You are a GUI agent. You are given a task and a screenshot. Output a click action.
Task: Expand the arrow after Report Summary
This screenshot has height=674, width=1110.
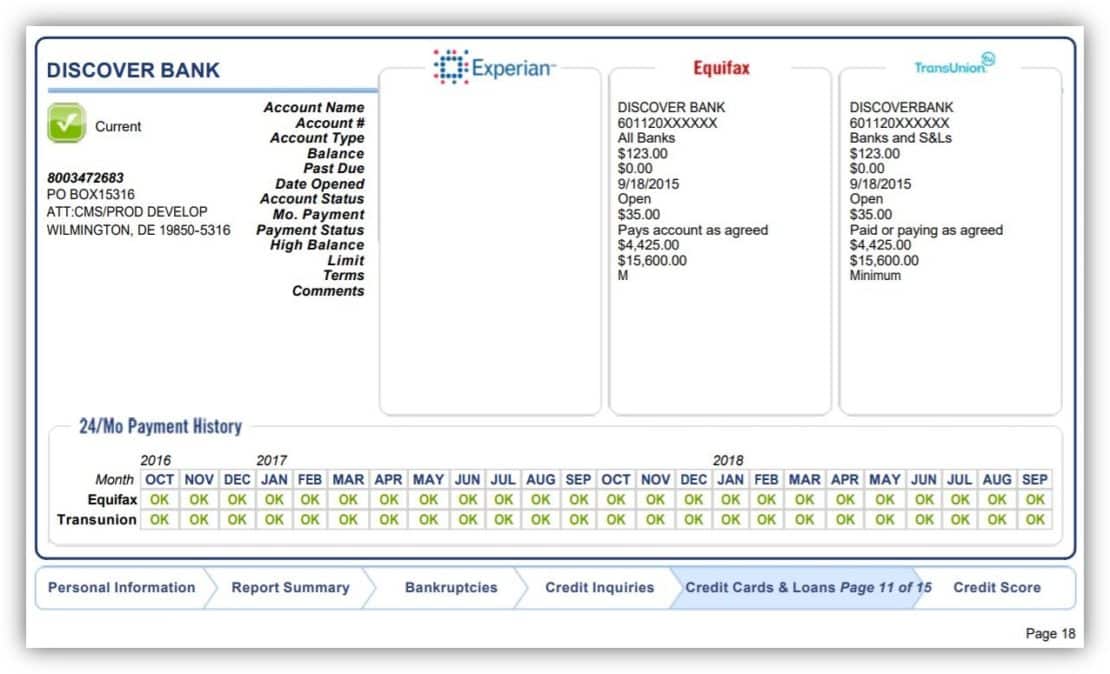369,588
